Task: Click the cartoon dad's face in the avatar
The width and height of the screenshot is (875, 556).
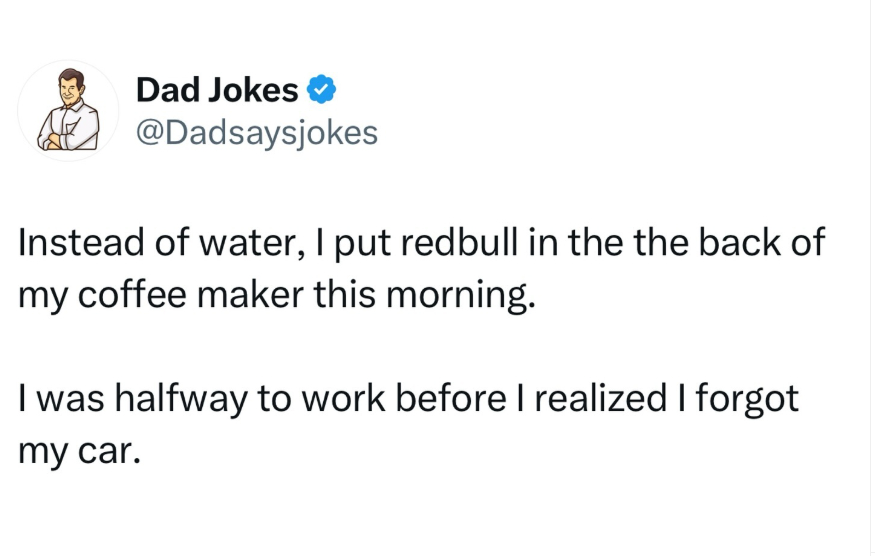Action: [x=69, y=88]
